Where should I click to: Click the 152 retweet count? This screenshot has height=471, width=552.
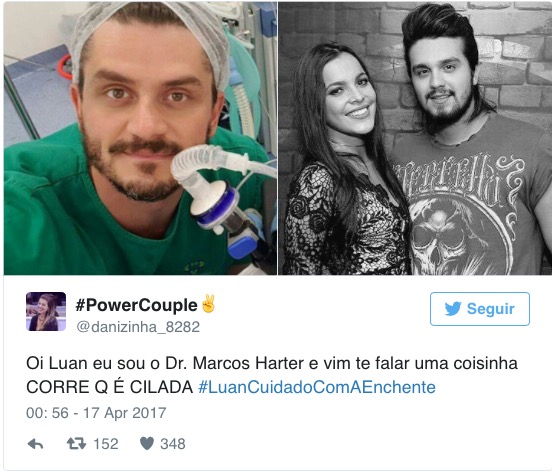click(x=106, y=444)
